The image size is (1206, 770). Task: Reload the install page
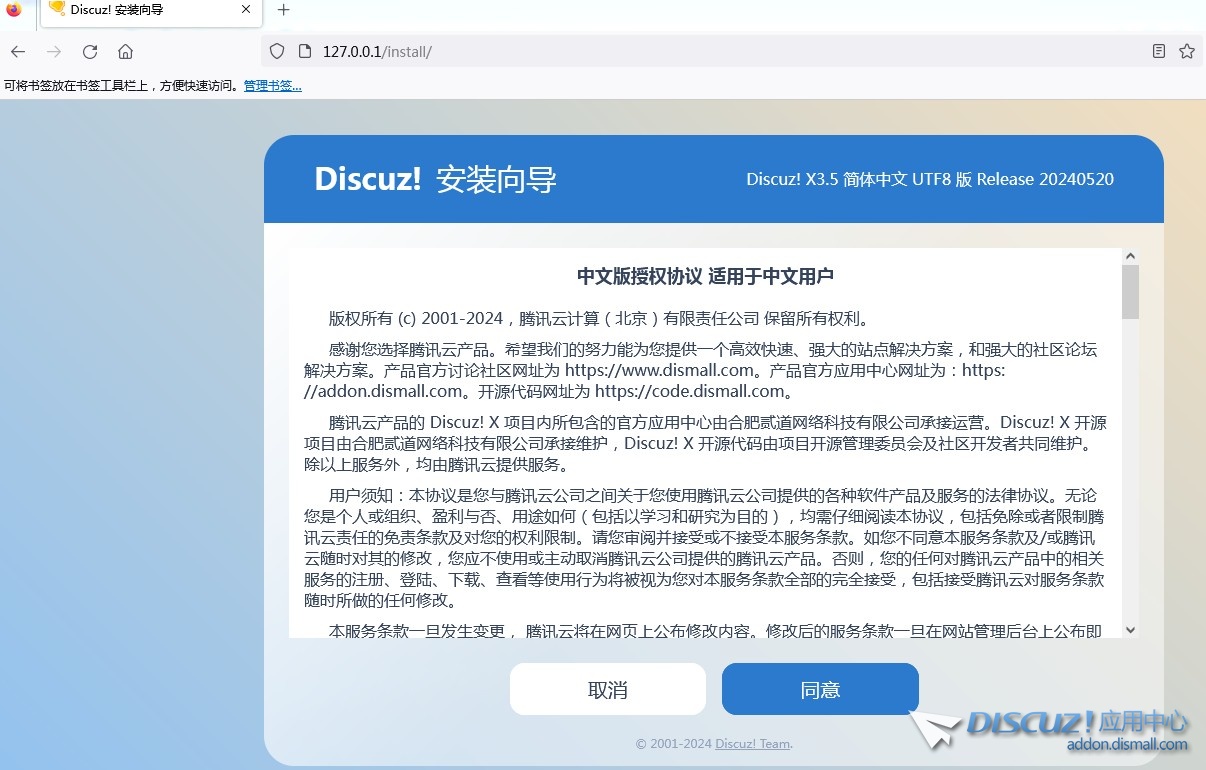click(90, 52)
